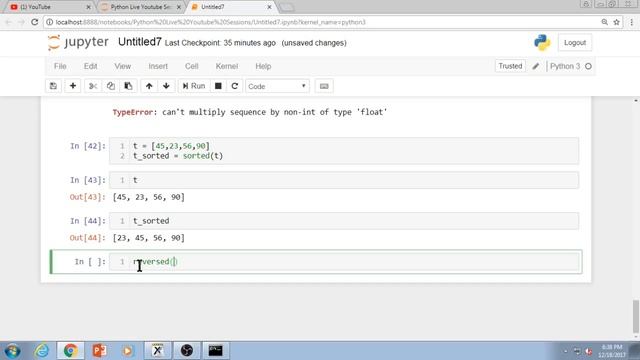Image resolution: width=640 pixels, height=360 pixels.
Task: Click the Out[44]: prompt label
Action: coord(87,238)
